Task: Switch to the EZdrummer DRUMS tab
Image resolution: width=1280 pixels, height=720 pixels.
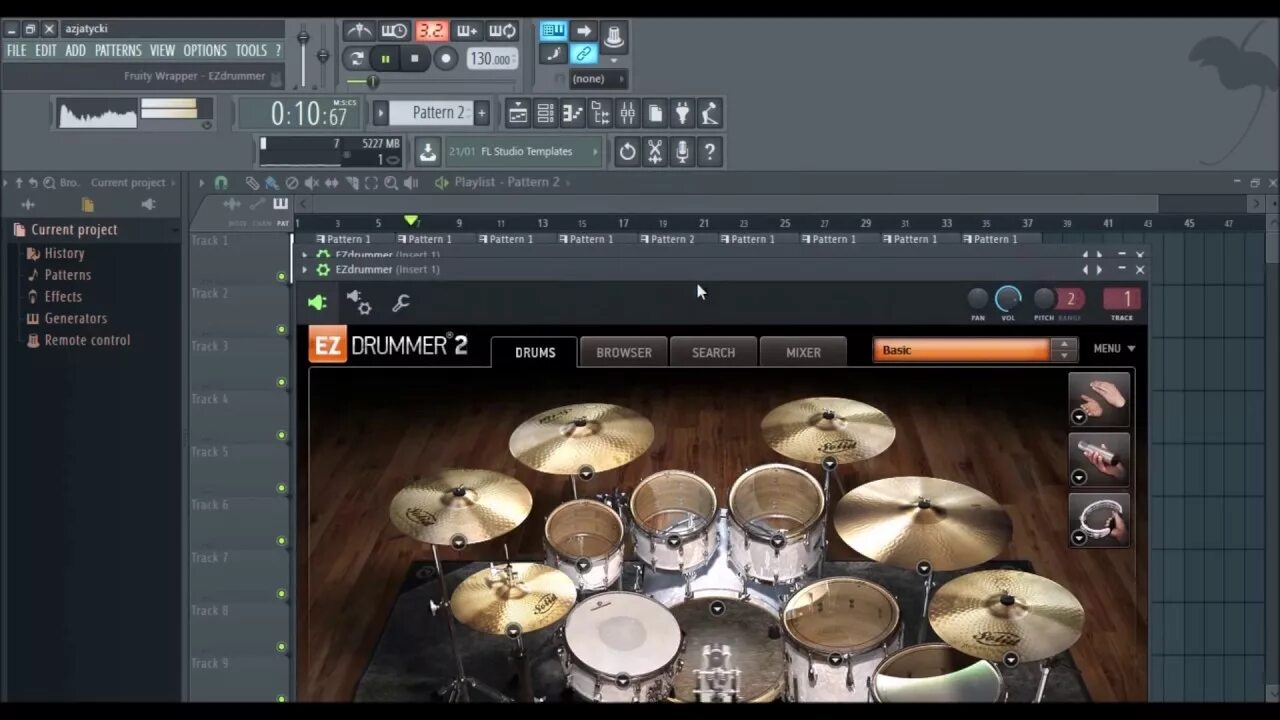Action: [x=535, y=352]
